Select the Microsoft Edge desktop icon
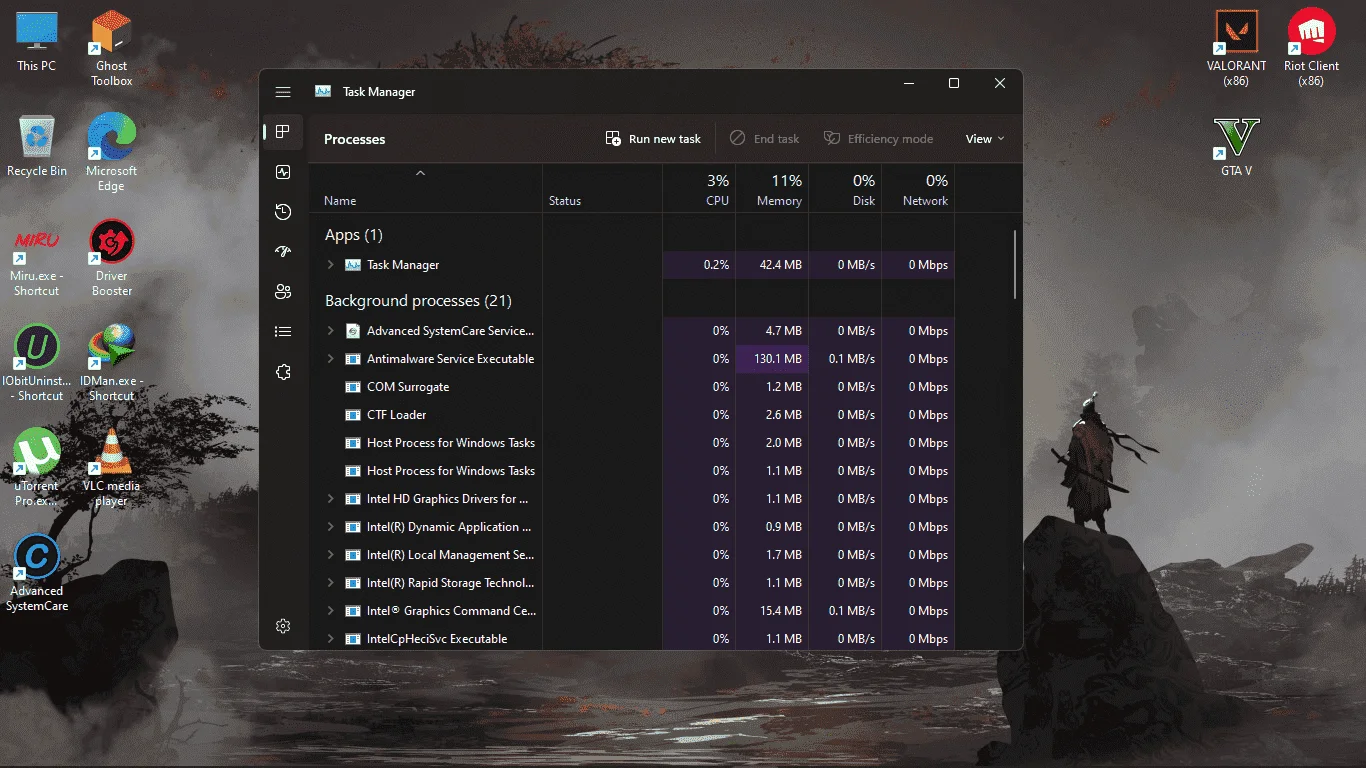Viewport: 1366px width, 768px height. (111, 153)
